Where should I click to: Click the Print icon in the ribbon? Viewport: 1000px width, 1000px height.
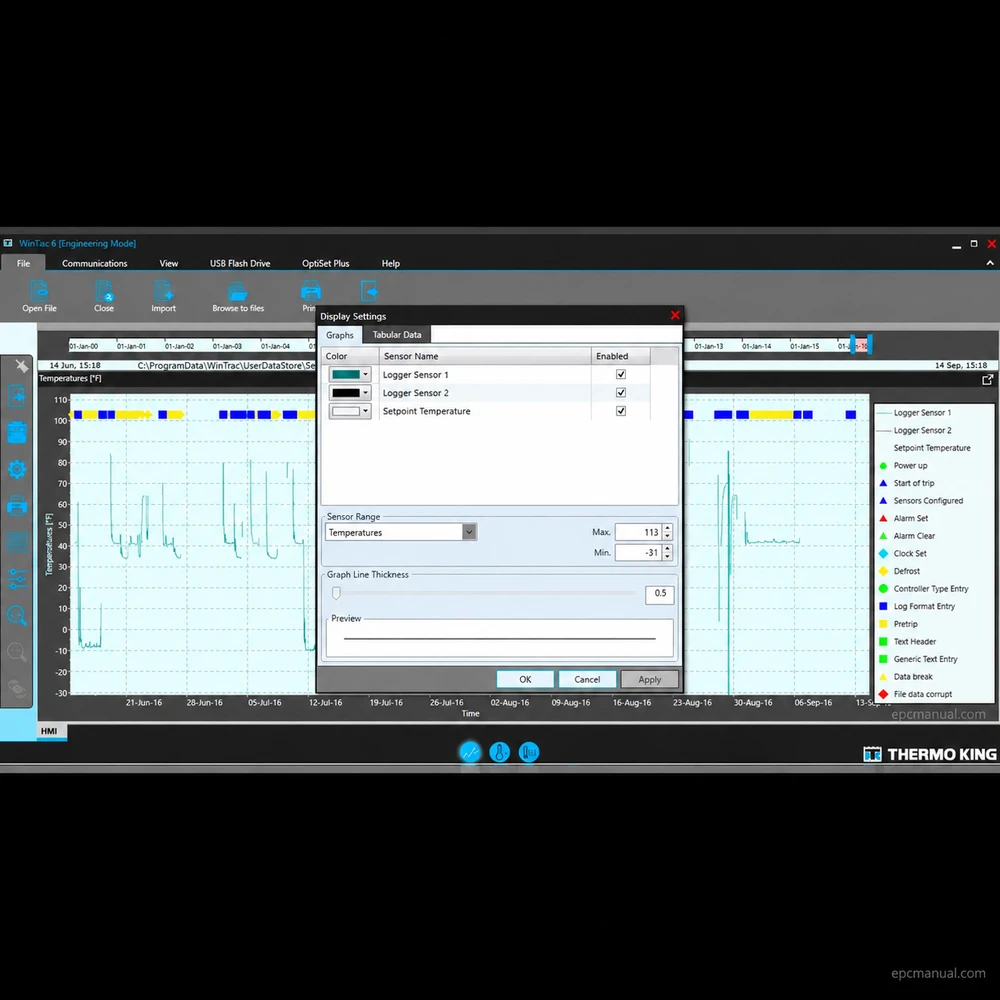tap(310, 291)
